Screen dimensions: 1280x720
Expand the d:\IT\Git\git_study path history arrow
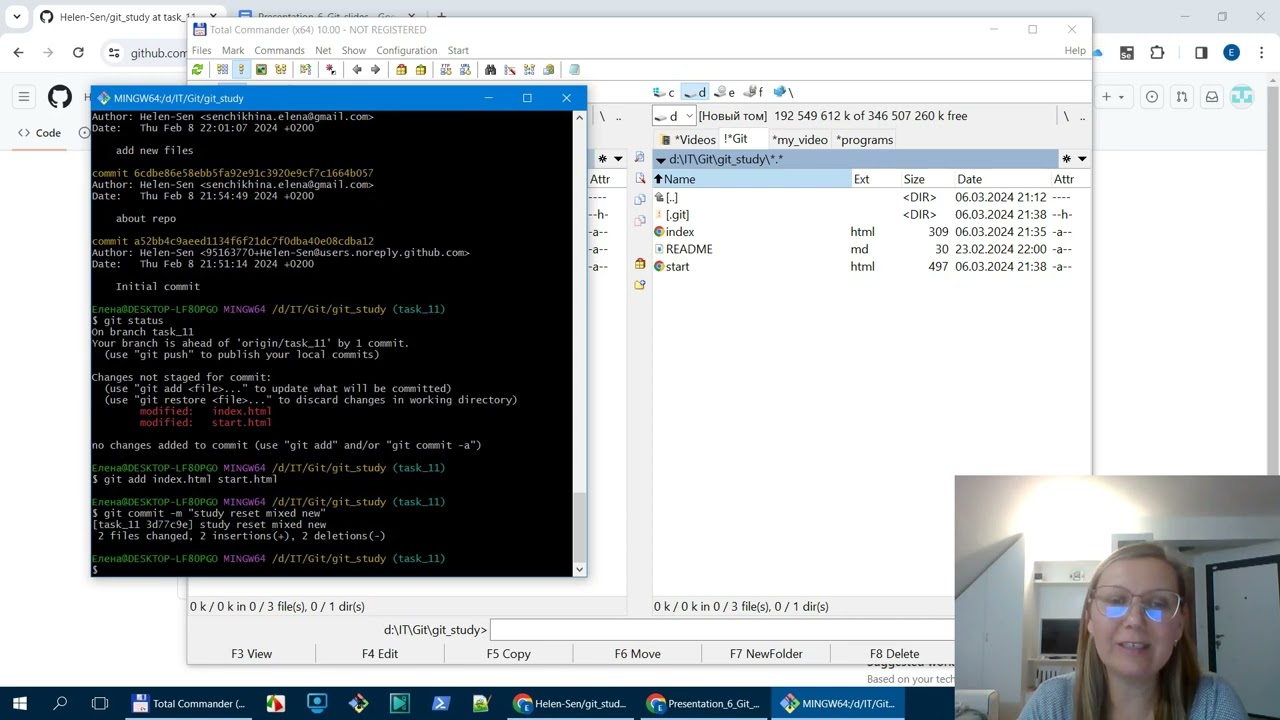point(660,160)
